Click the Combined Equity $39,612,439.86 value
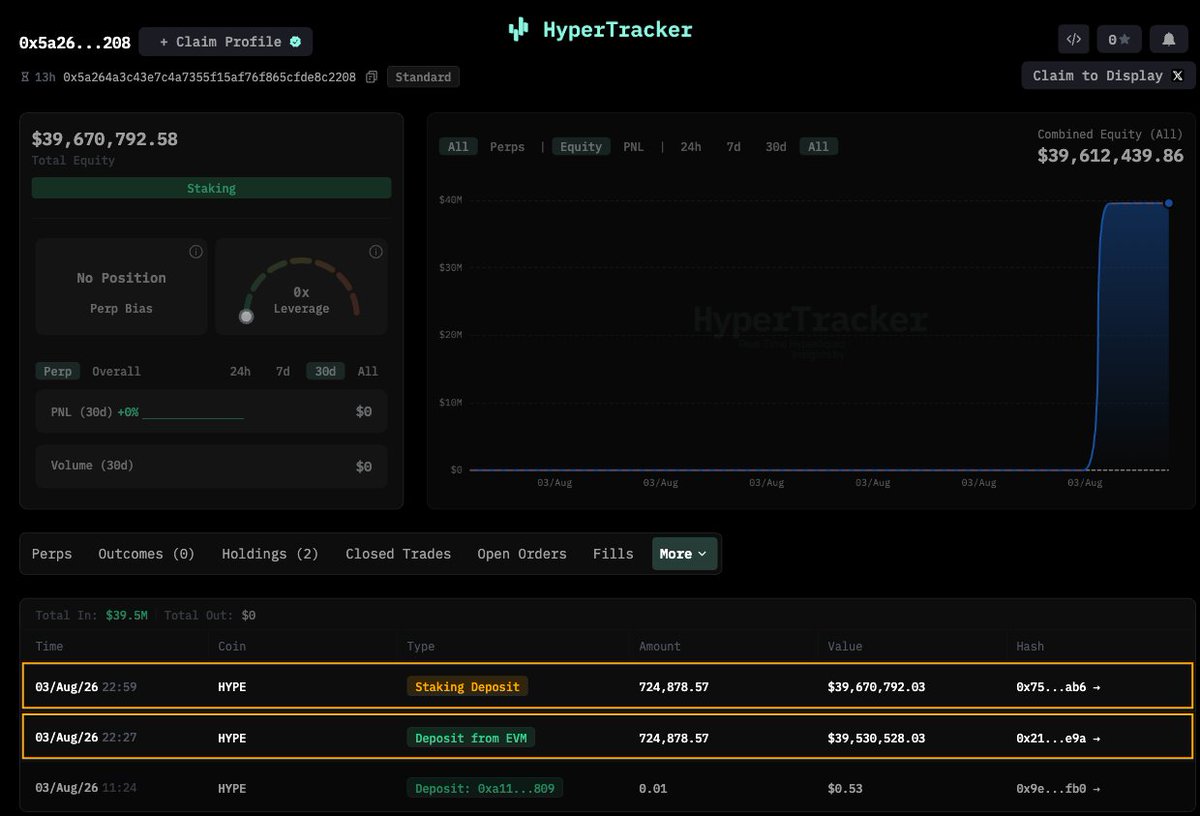Screen dimensions: 1200x816 click(x=1110, y=156)
